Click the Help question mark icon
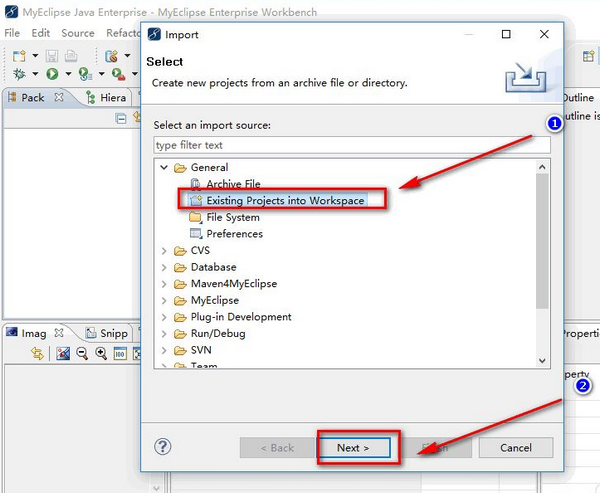 point(164,447)
